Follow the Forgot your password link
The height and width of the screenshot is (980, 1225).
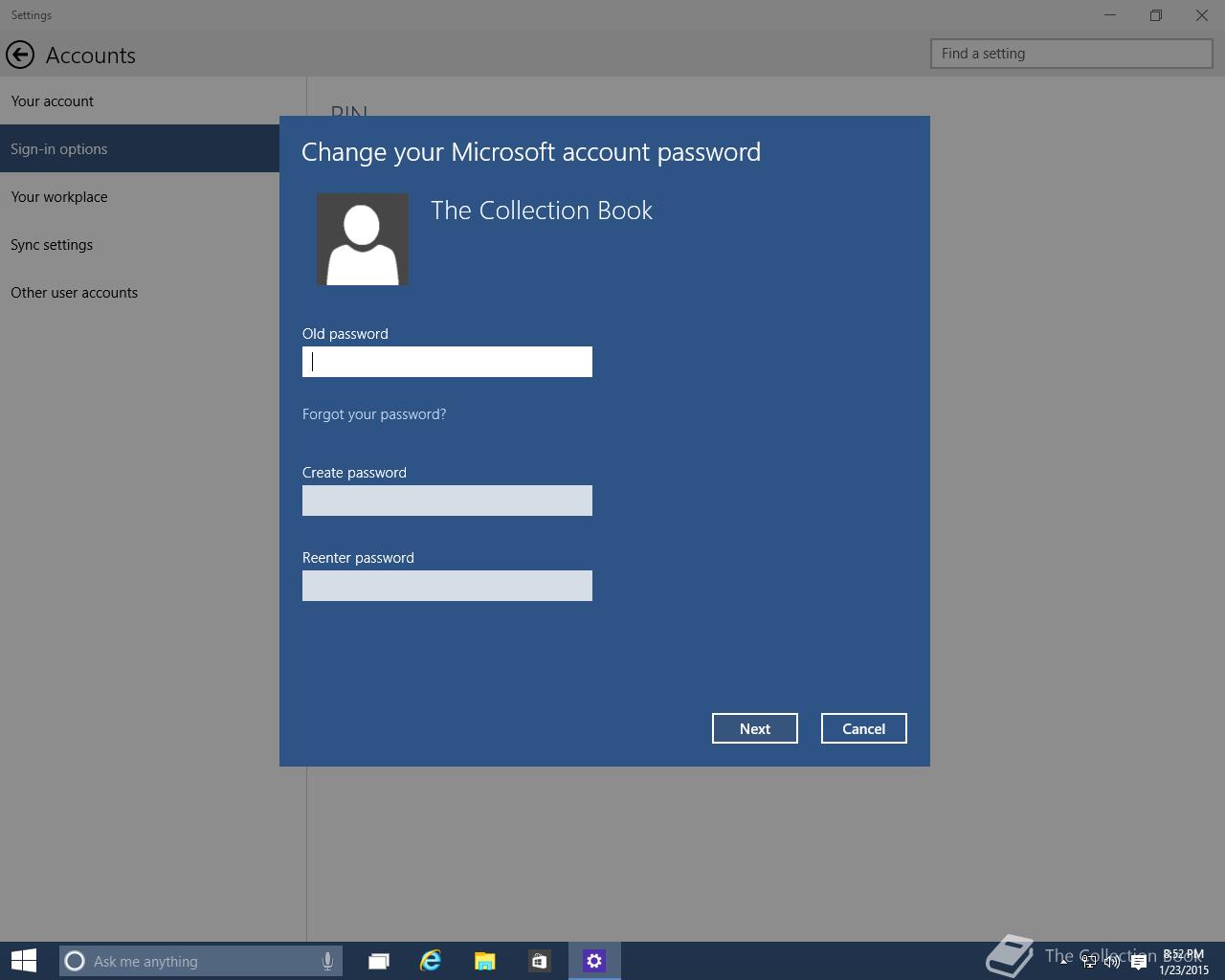tap(374, 413)
